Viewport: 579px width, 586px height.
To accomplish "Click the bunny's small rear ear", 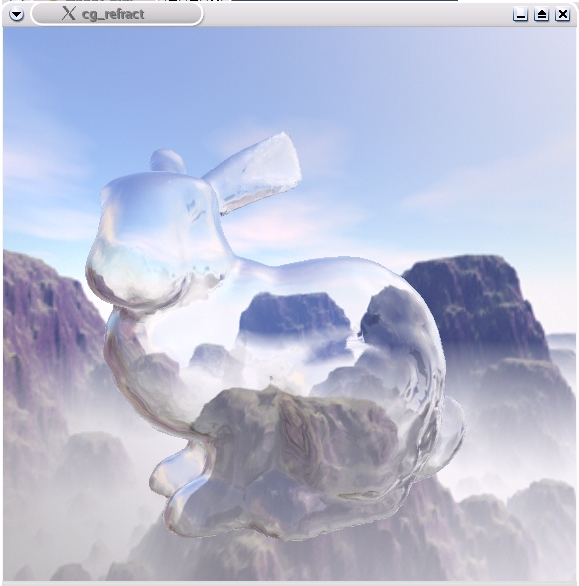I will tap(167, 161).
